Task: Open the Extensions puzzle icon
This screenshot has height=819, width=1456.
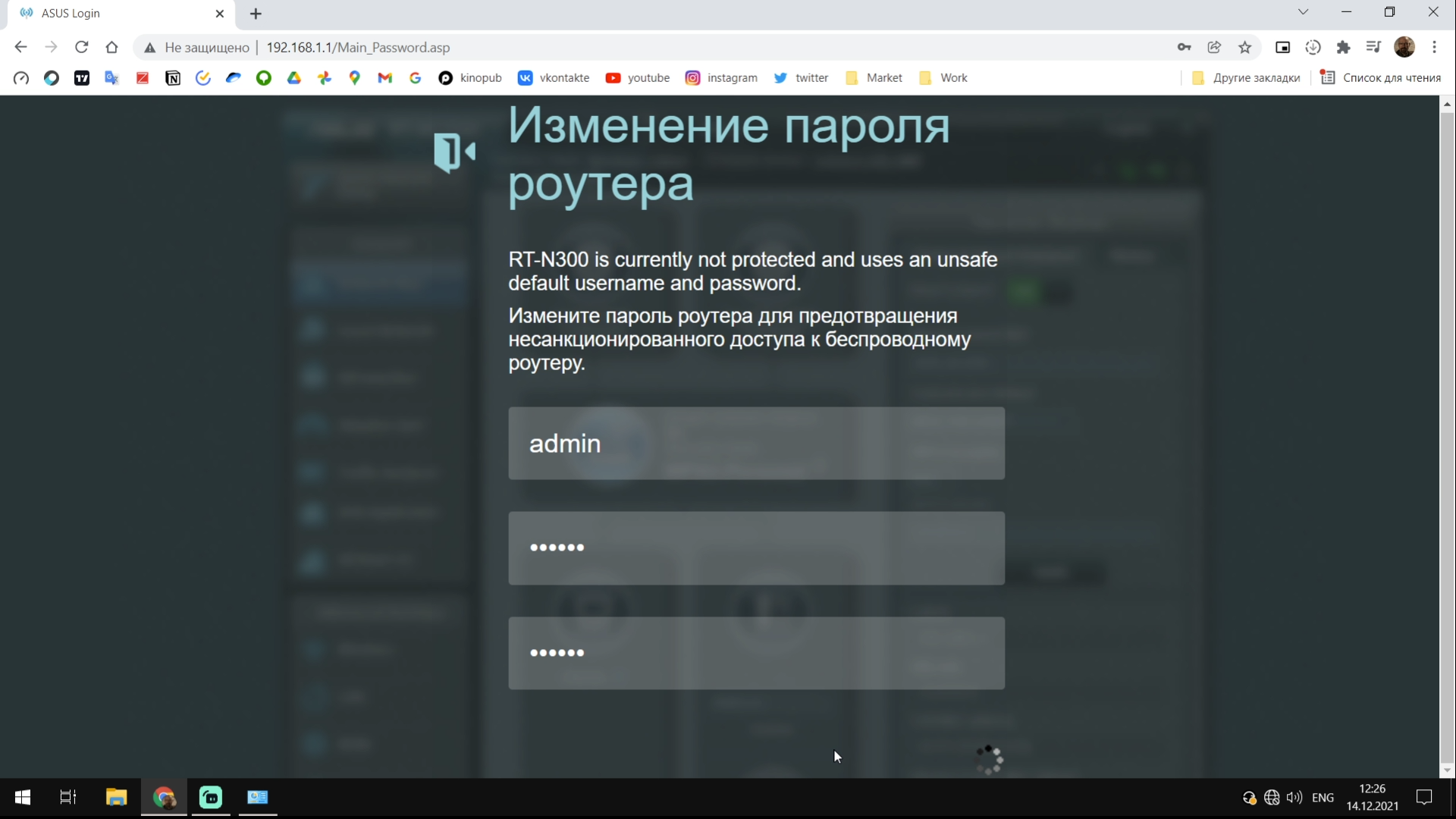Action: coord(1344,47)
